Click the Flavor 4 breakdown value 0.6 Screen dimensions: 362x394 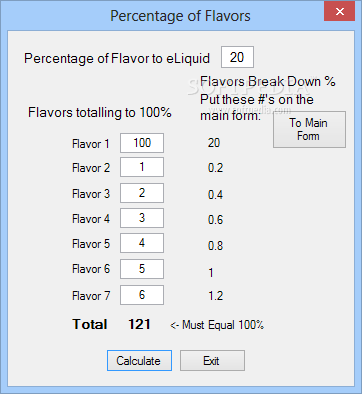(x=215, y=220)
